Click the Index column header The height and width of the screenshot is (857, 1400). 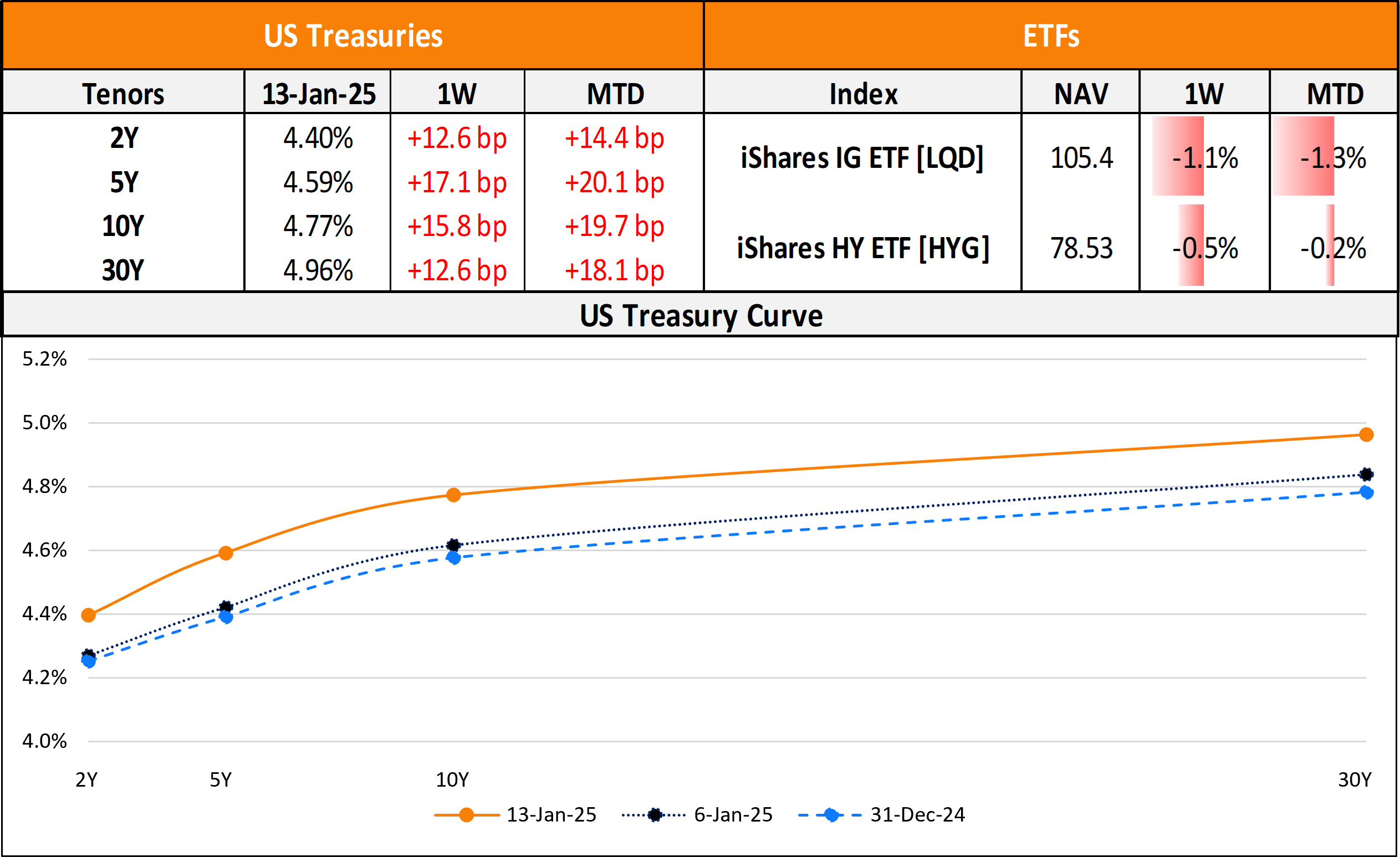coord(863,94)
